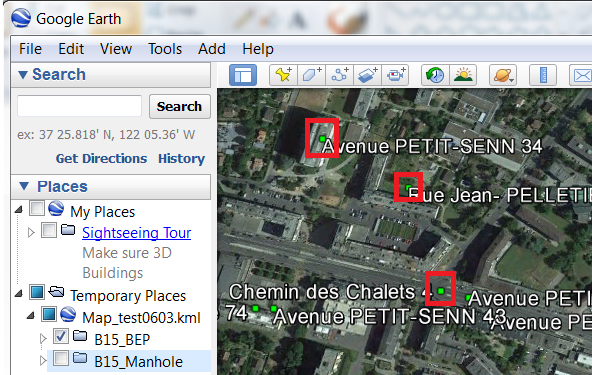Enable the B15_Manhole folder checkbox
Screen dimensions: 592x375
point(61,358)
